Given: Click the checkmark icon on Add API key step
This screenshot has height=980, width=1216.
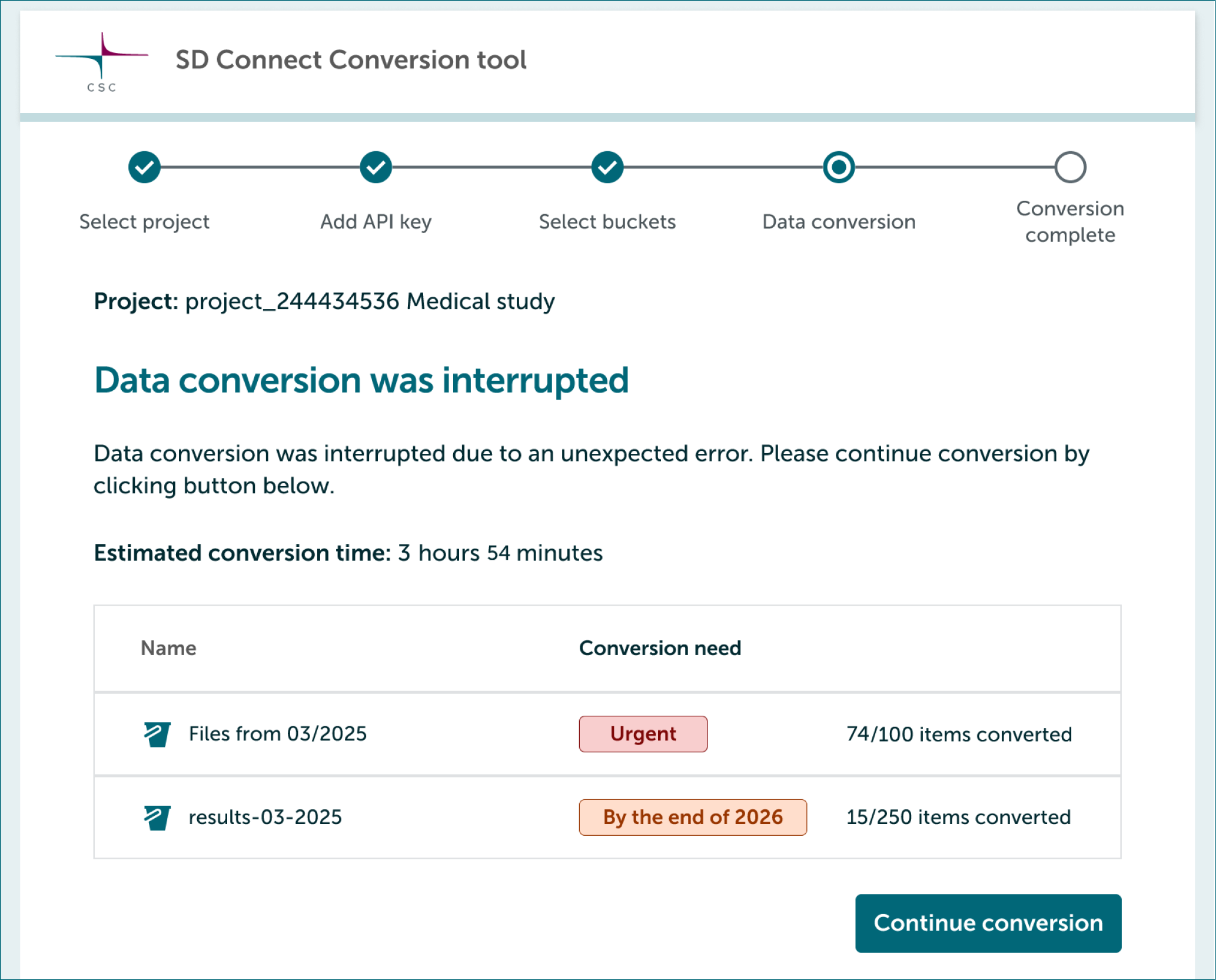Looking at the screenshot, I should [x=375, y=167].
